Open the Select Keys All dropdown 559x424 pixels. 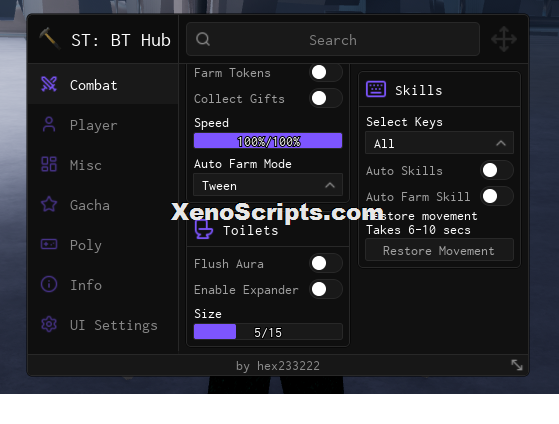coord(439,143)
